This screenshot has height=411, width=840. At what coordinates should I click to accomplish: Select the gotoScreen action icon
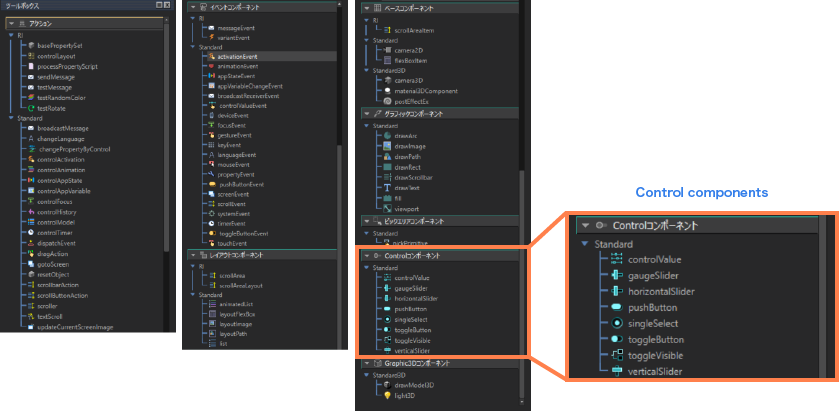coord(31,263)
